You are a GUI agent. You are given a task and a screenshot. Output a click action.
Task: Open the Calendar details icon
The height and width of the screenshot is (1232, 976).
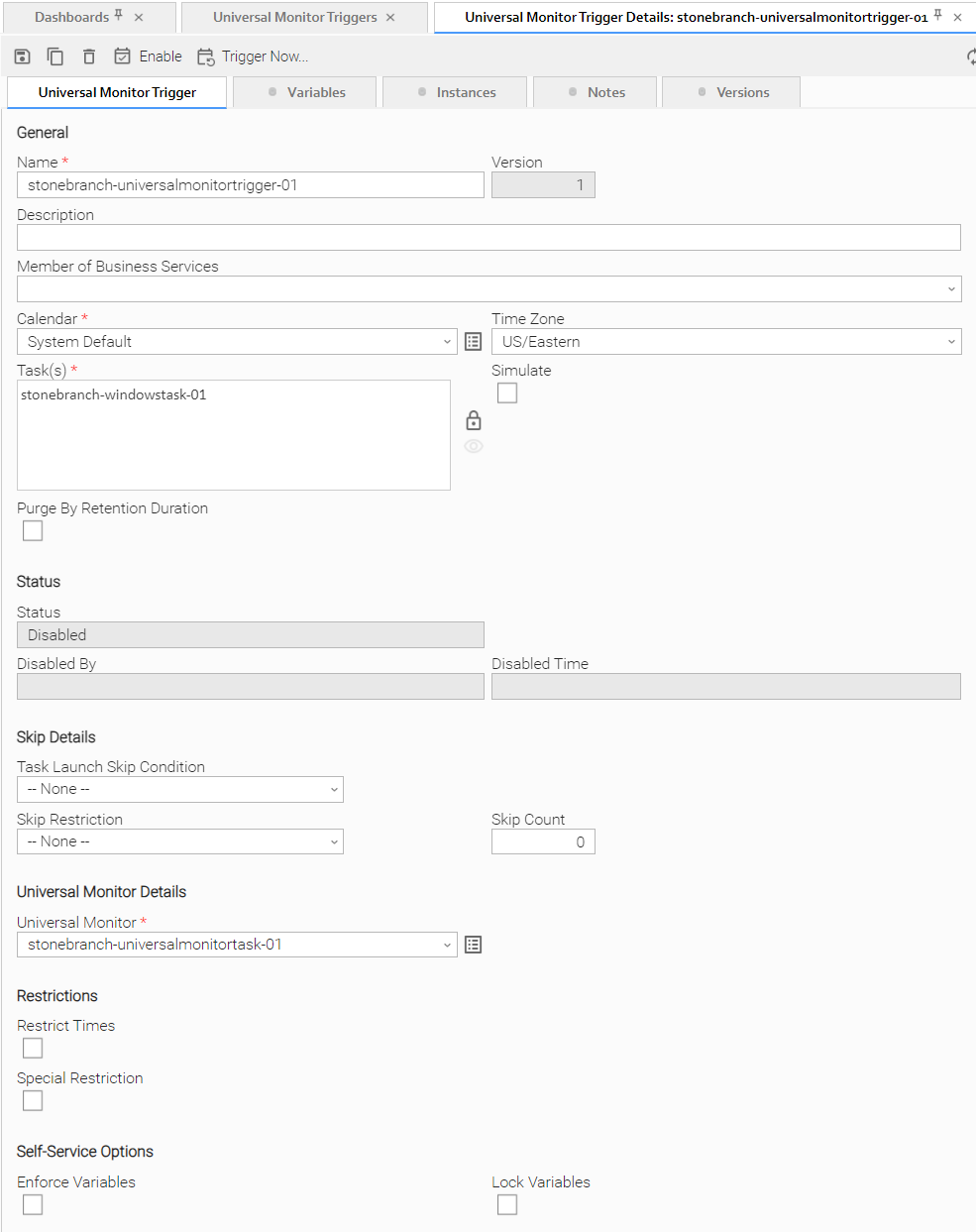click(x=474, y=342)
